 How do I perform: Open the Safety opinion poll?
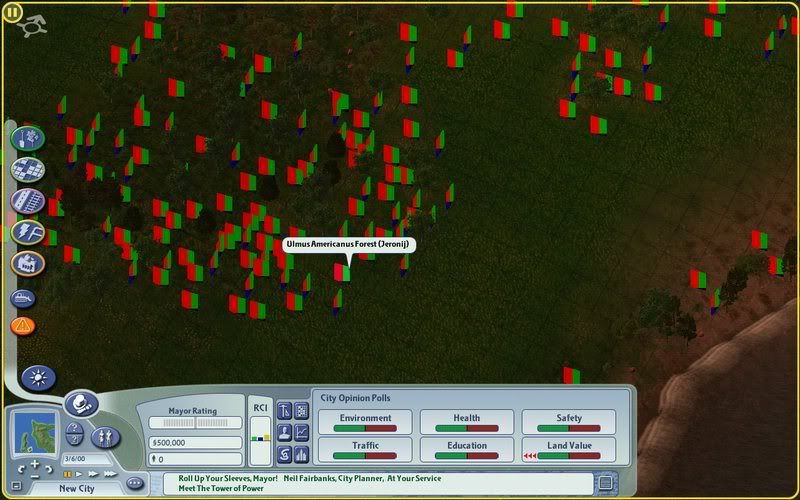pos(569,422)
